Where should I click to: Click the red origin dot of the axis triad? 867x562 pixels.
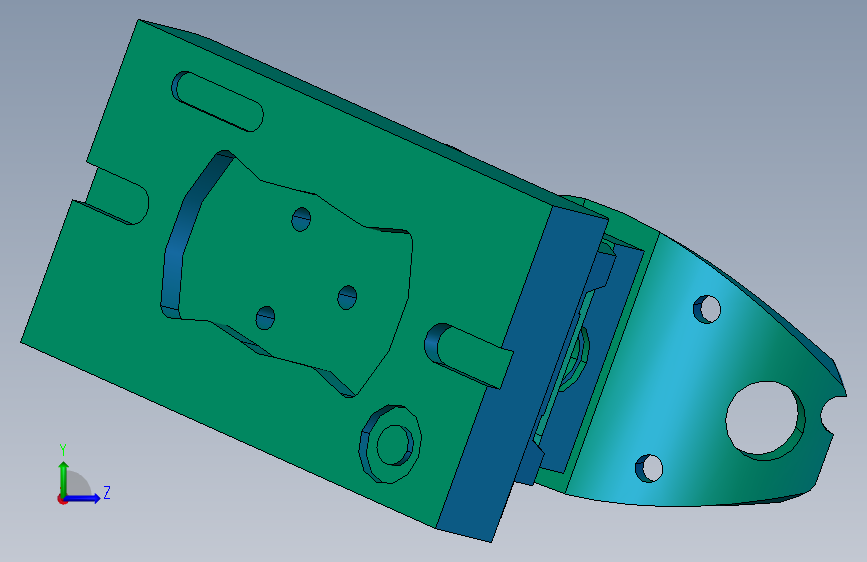(62, 499)
